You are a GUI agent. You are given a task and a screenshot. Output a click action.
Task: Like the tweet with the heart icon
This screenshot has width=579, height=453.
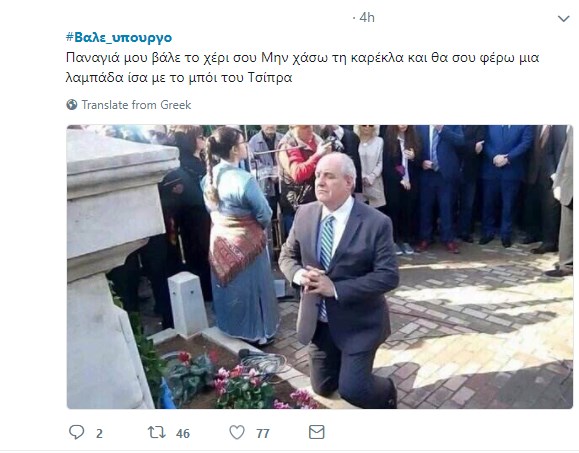tap(237, 432)
